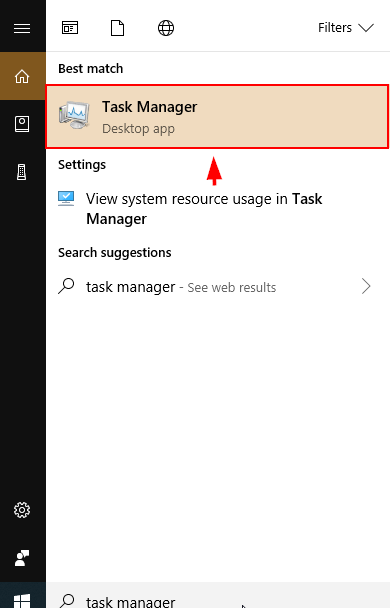
Task: Expand the hamburger menu in the sidebar
Action: (x=22, y=28)
